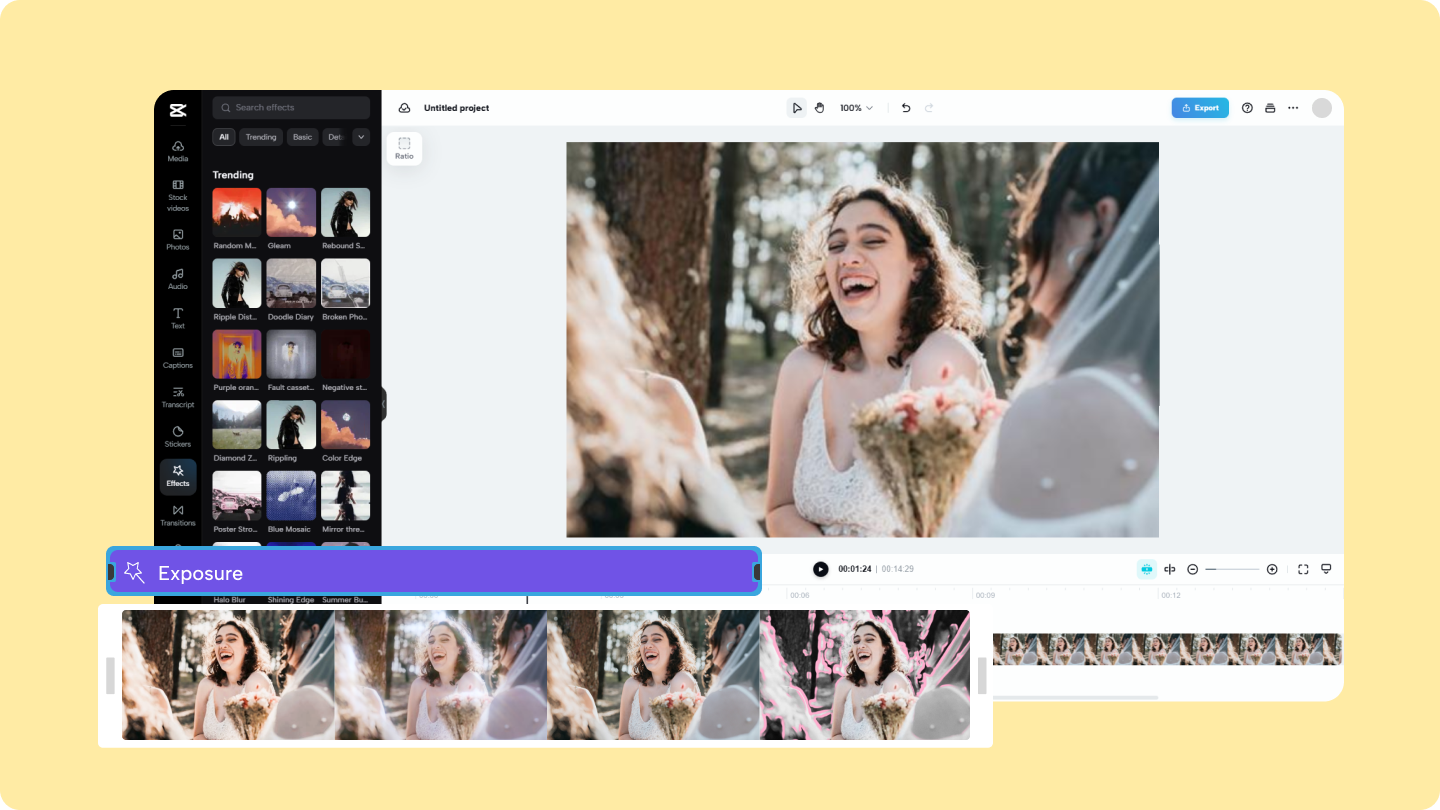
Task: Open the Stickers panel
Action: [x=177, y=436]
